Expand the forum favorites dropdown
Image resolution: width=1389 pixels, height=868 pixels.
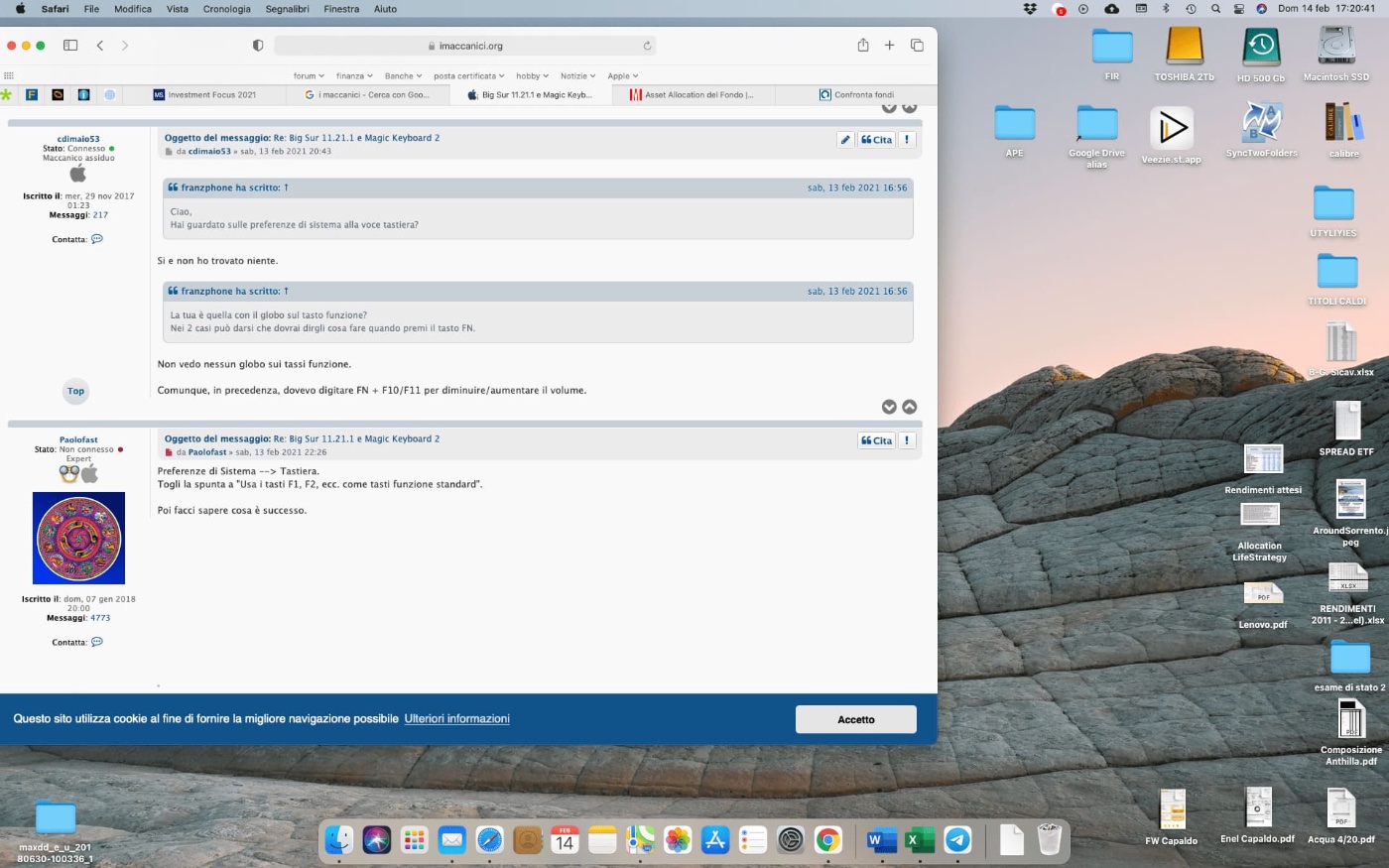(309, 76)
